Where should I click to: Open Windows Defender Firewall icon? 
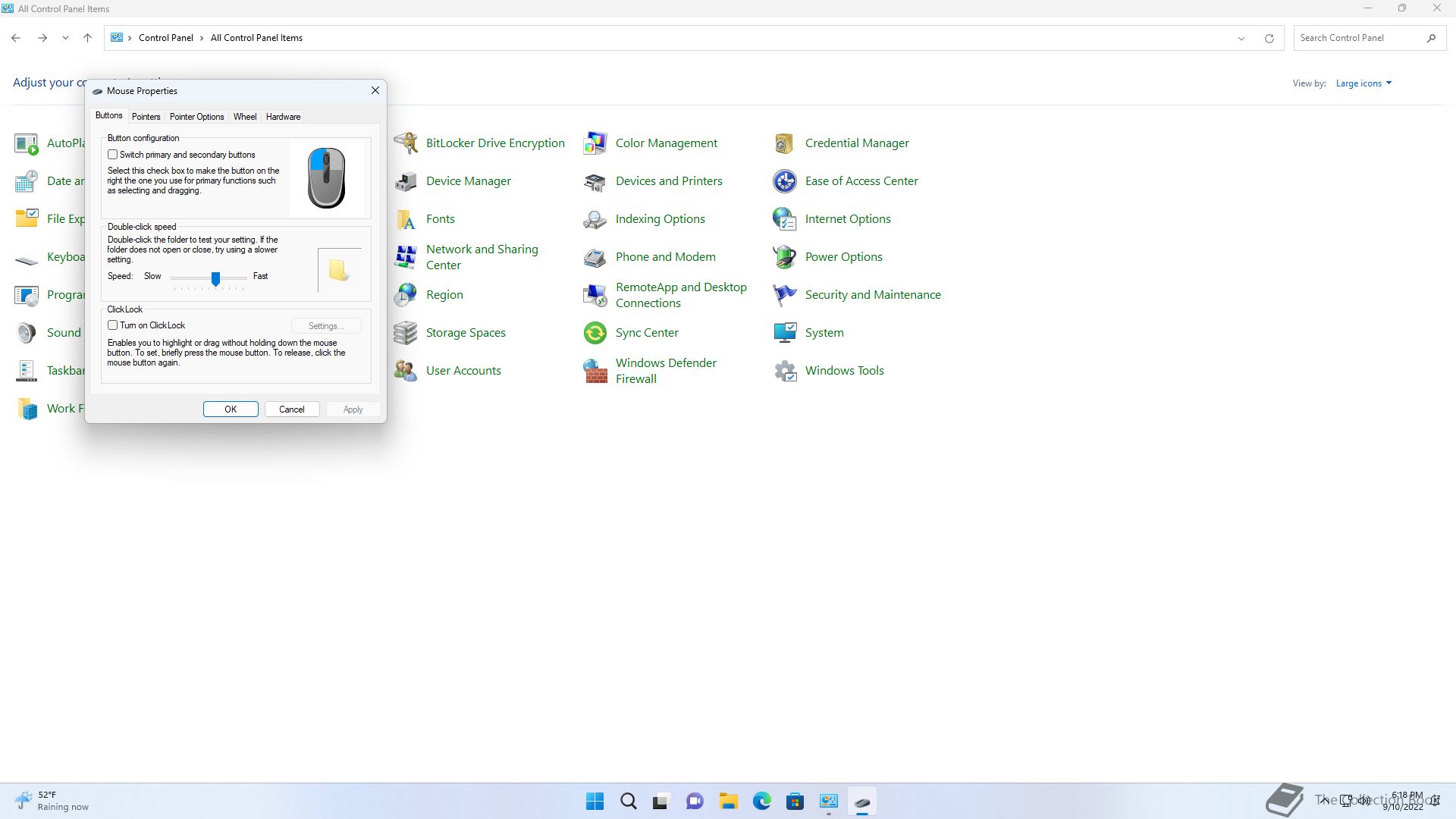(595, 370)
